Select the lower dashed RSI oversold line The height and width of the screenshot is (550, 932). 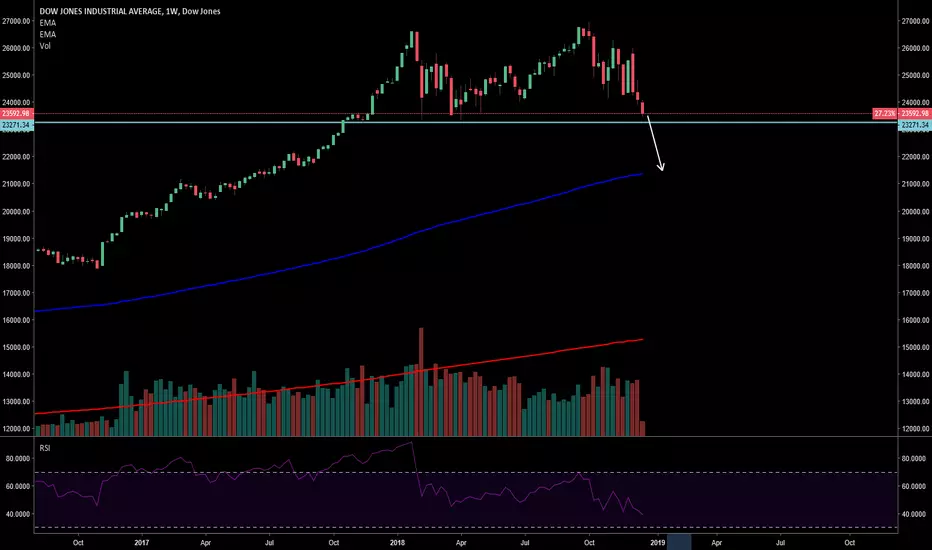pyautogui.click(x=464, y=527)
